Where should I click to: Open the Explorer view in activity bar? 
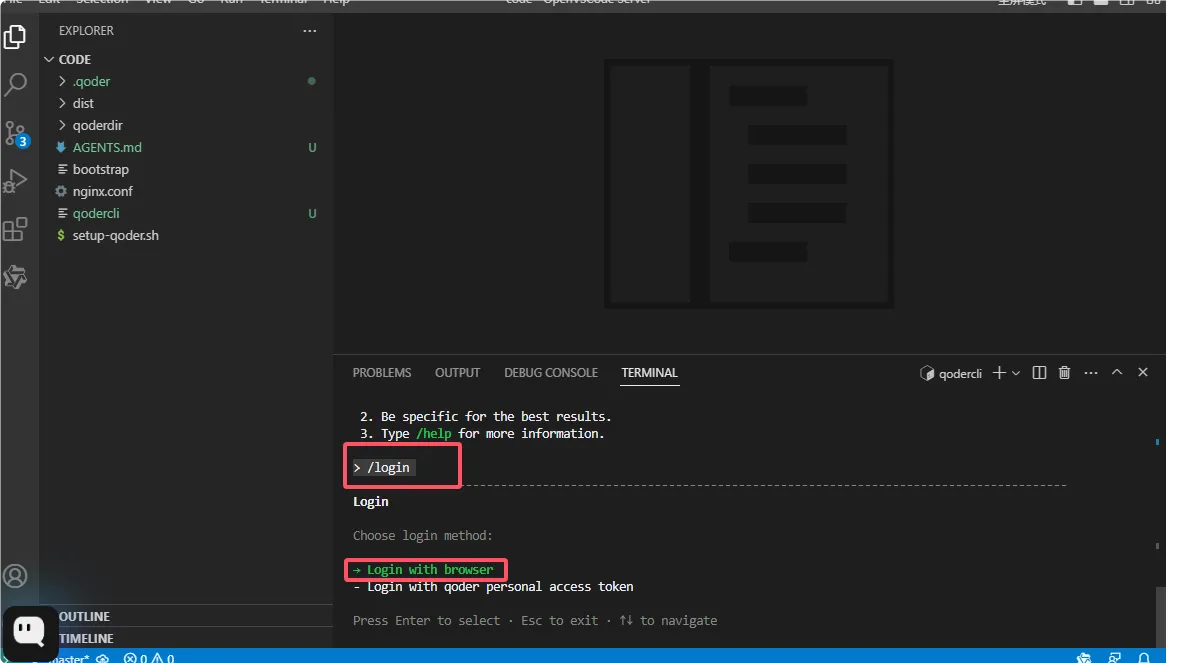click(x=15, y=37)
